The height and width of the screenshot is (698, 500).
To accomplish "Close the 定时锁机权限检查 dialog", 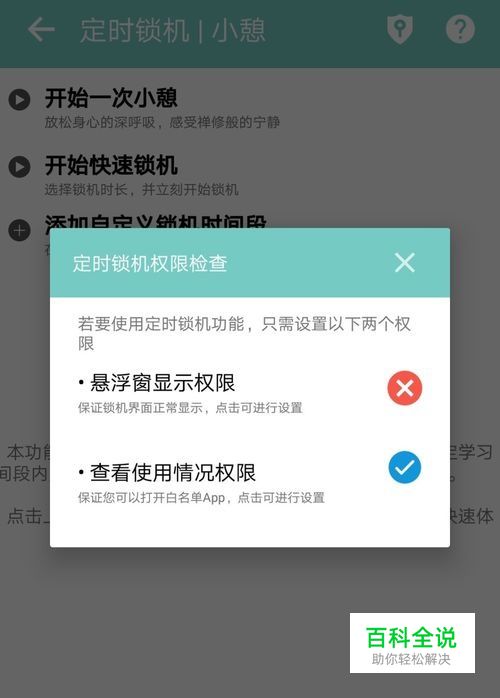I will click(x=405, y=262).
